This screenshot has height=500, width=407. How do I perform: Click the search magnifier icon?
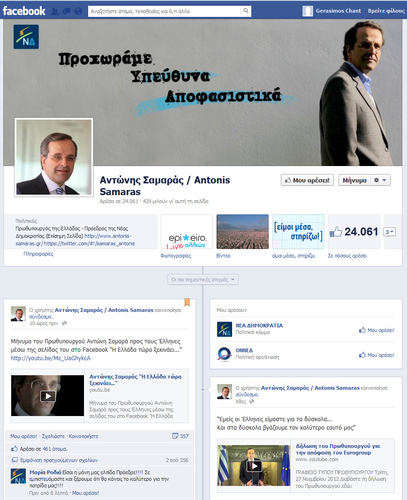coord(246,11)
